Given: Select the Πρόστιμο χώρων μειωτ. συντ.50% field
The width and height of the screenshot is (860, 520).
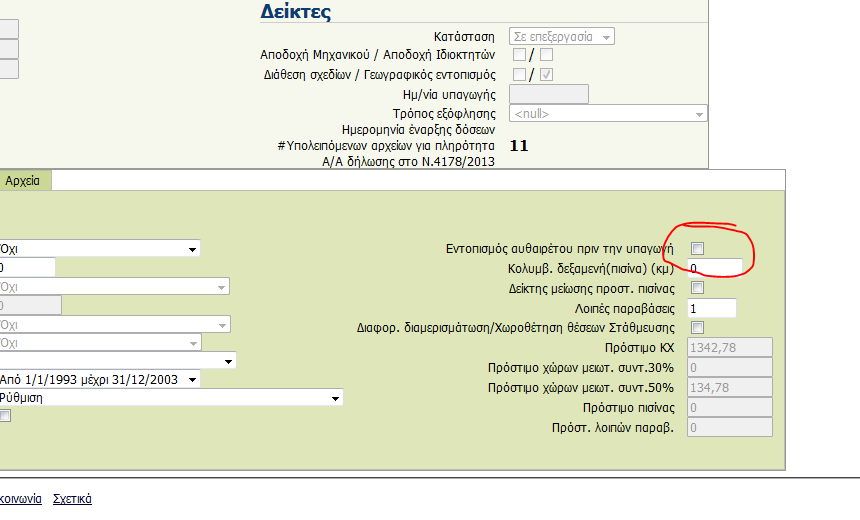Looking at the screenshot, I should 729,388.
